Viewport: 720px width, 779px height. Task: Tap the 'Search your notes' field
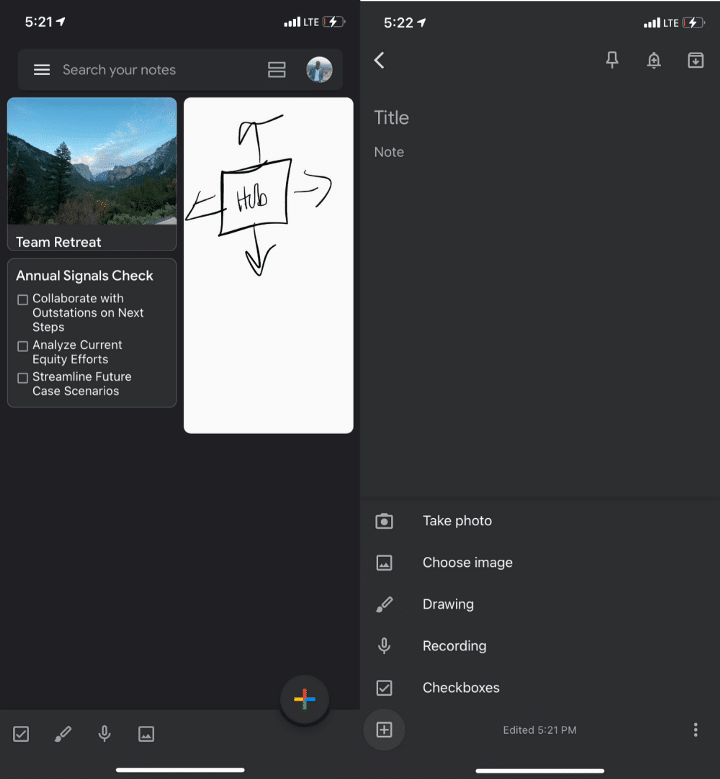click(x=150, y=70)
